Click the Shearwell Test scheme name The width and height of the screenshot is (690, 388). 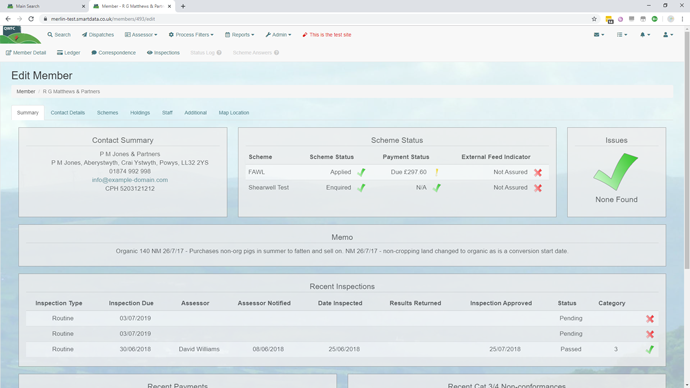[x=268, y=187]
